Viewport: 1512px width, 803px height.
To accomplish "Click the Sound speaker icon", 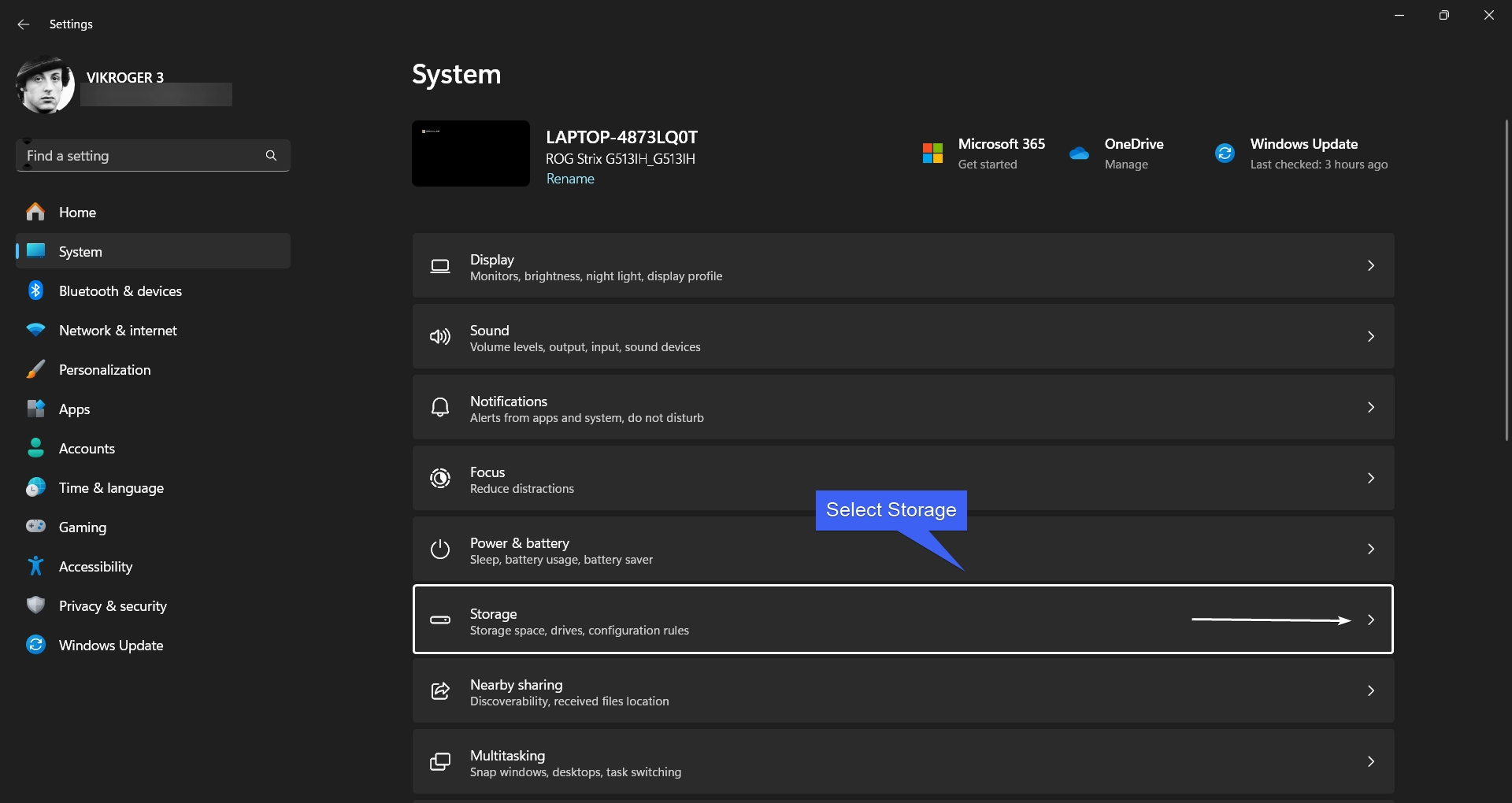I will click(440, 337).
